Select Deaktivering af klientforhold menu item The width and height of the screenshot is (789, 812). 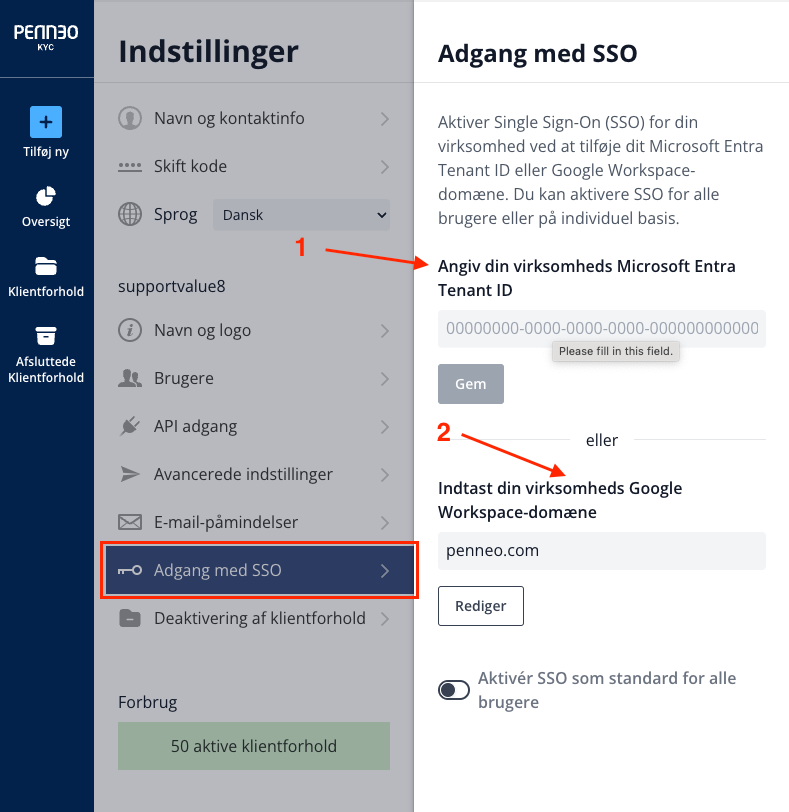(254, 618)
